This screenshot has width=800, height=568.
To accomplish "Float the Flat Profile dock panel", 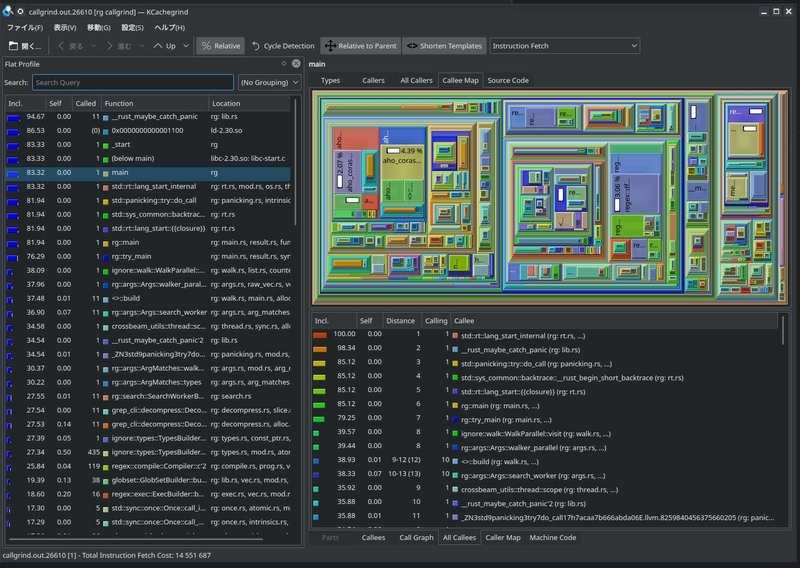I will (283, 64).
